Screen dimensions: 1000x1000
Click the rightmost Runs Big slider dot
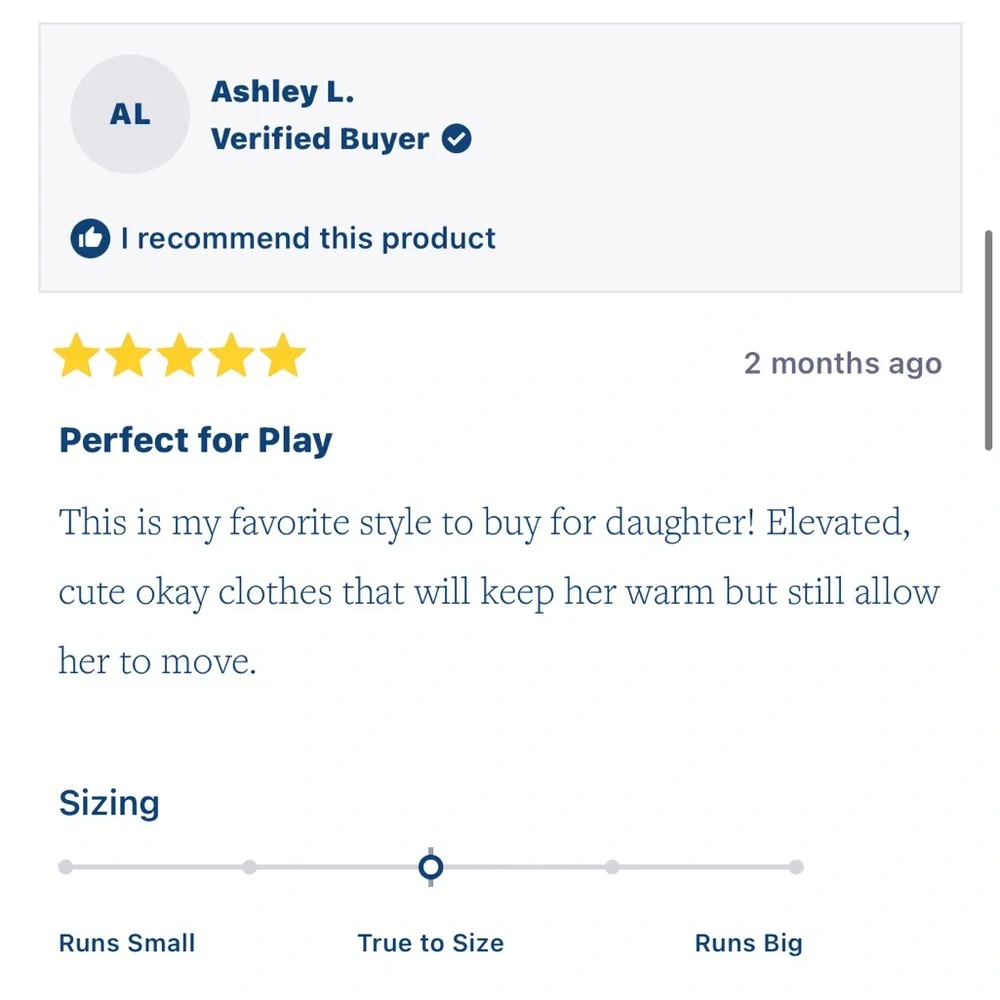click(x=796, y=867)
